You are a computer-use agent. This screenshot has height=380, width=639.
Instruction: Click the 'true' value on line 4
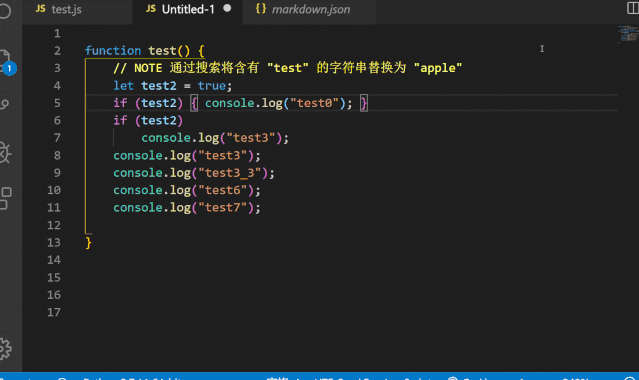pos(212,86)
